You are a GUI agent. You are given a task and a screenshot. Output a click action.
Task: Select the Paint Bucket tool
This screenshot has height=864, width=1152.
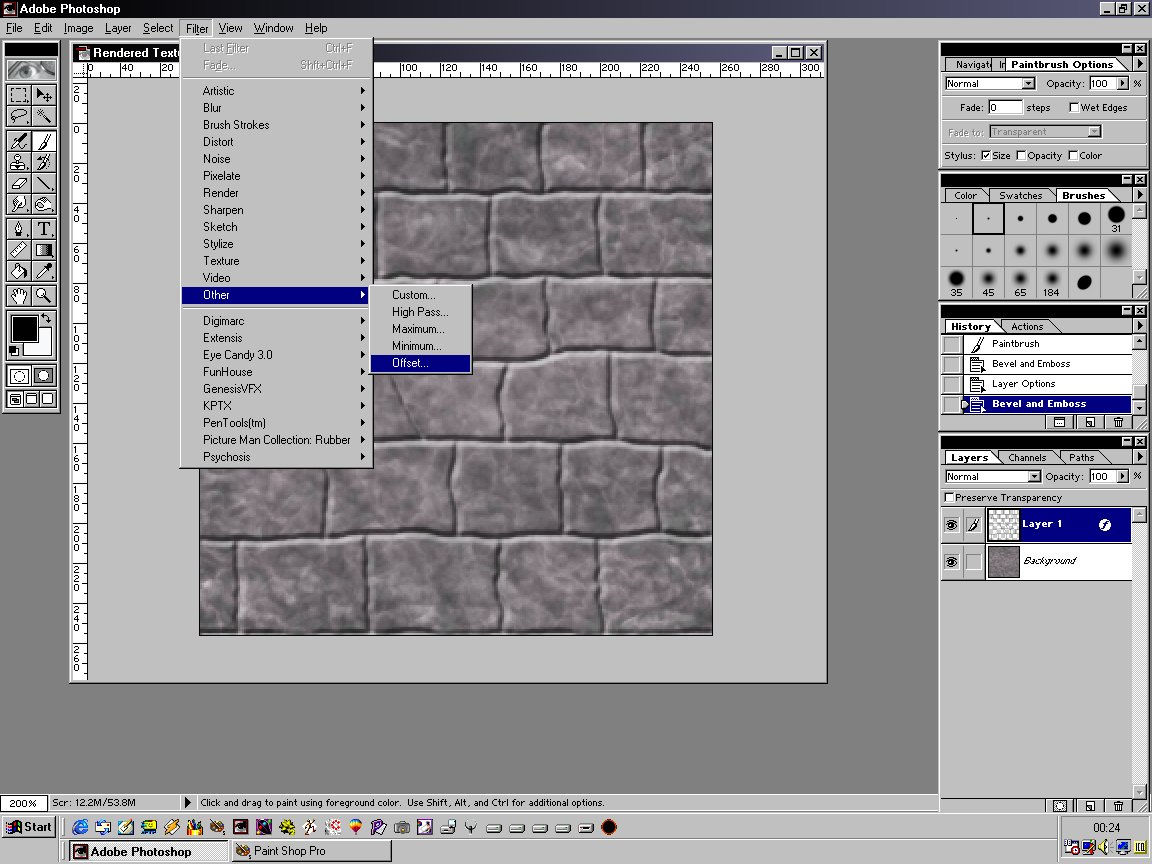(19, 271)
